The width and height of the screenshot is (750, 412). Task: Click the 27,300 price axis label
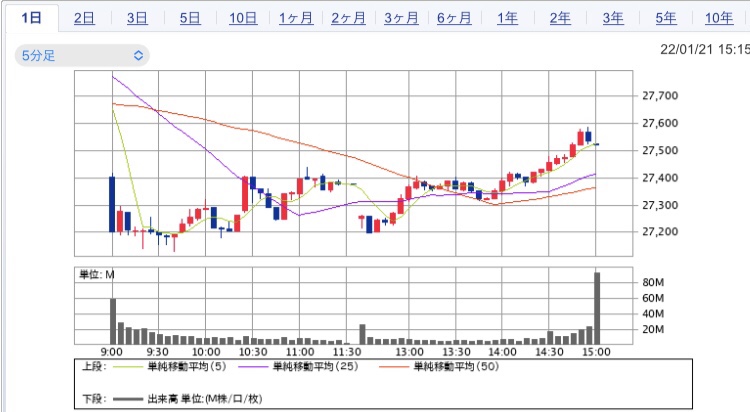pyautogui.click(x=660, y=205)
